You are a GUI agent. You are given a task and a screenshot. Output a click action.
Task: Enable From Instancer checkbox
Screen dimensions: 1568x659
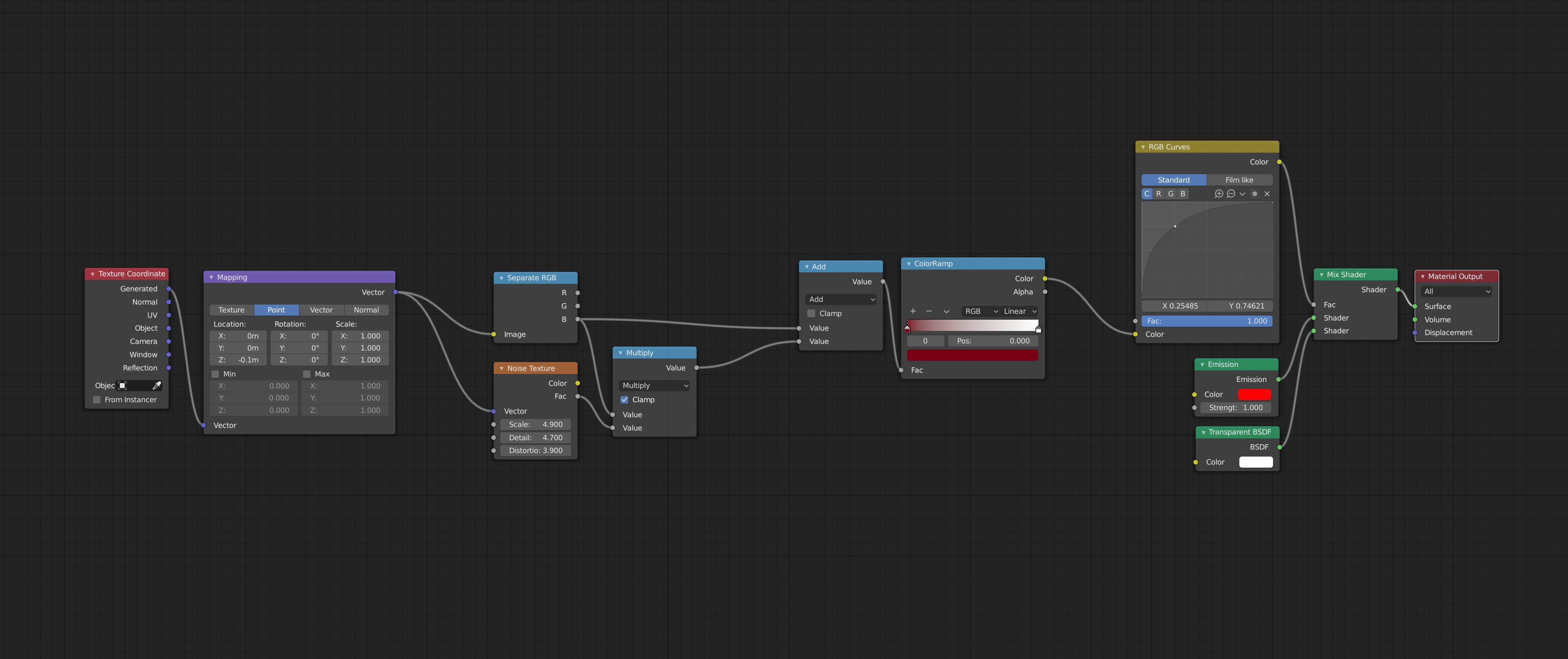97,400
